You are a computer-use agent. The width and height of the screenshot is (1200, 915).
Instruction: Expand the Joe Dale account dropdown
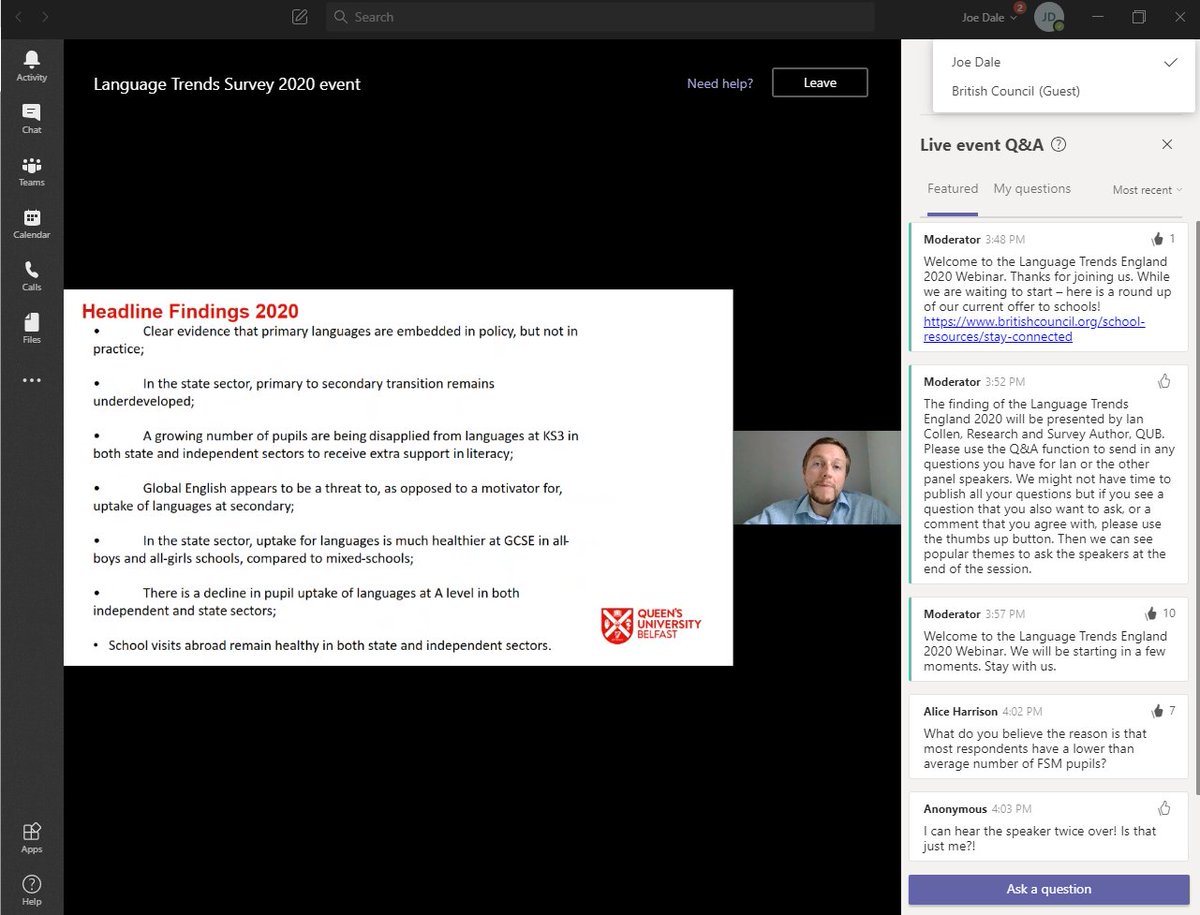989,17
